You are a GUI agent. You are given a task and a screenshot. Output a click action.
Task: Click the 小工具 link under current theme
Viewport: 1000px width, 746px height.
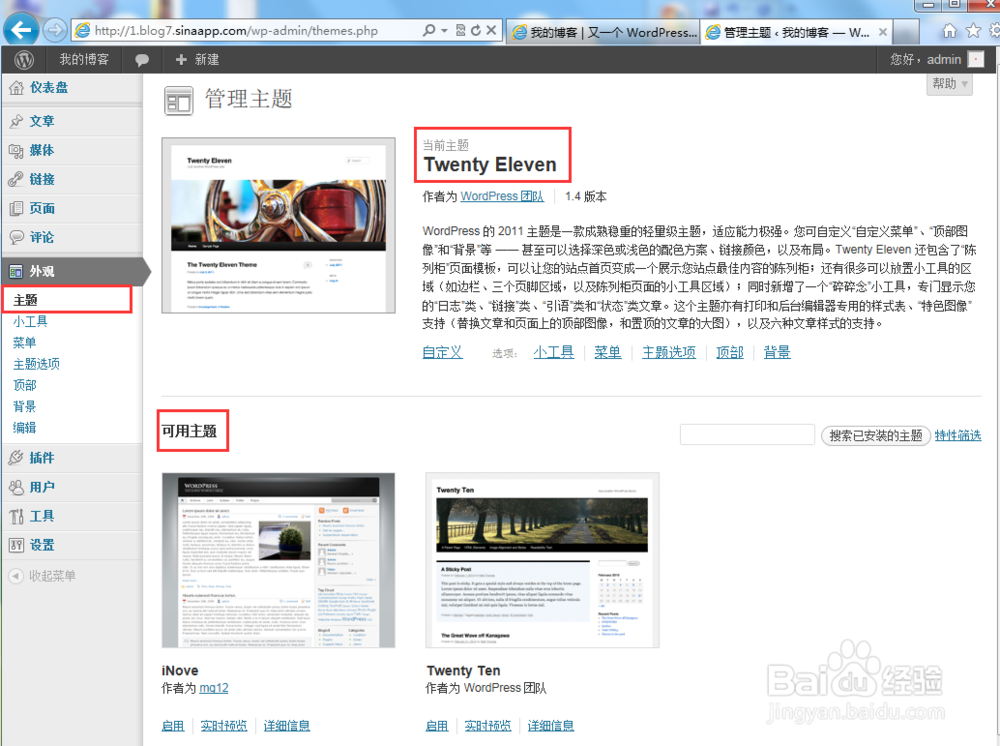(x=553, y=352)
